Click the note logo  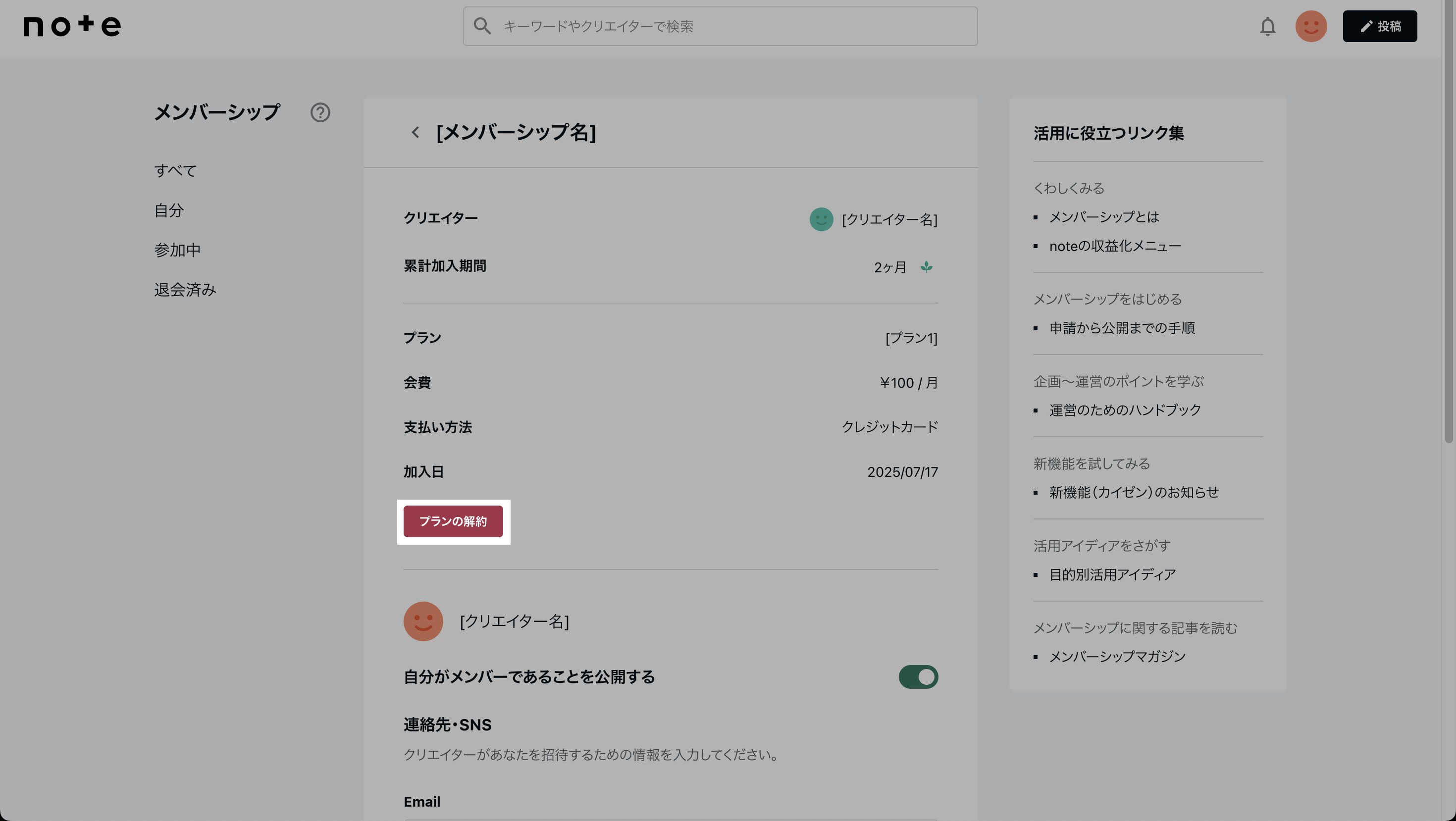point(72,26)
